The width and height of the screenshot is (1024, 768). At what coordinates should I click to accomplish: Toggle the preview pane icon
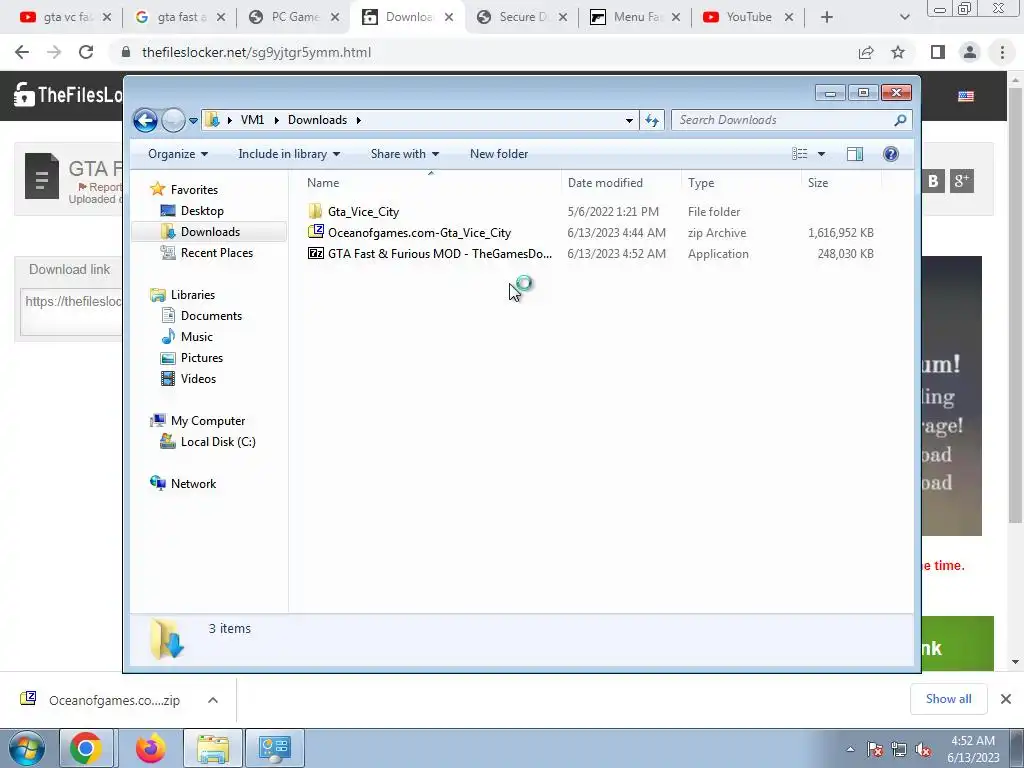click(x=855, y=154)
